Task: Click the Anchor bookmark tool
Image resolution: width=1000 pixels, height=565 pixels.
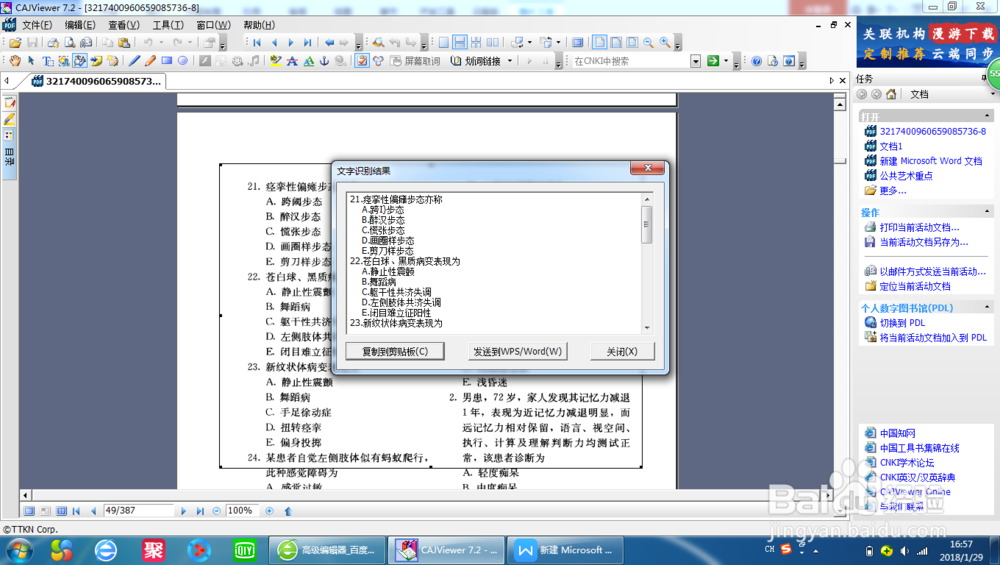Action: coord(324,61)
